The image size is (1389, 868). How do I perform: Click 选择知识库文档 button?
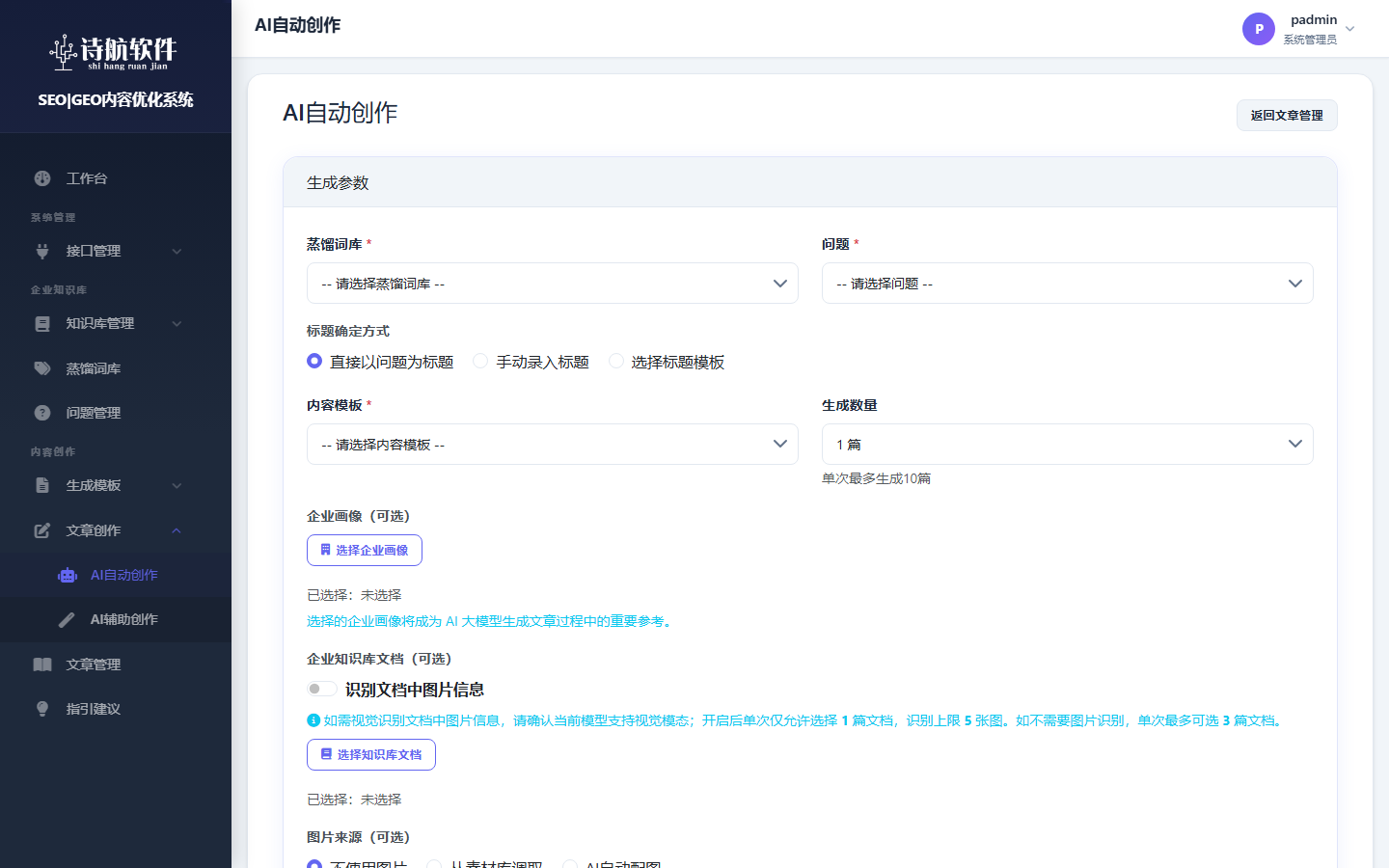tap(371, 754)
